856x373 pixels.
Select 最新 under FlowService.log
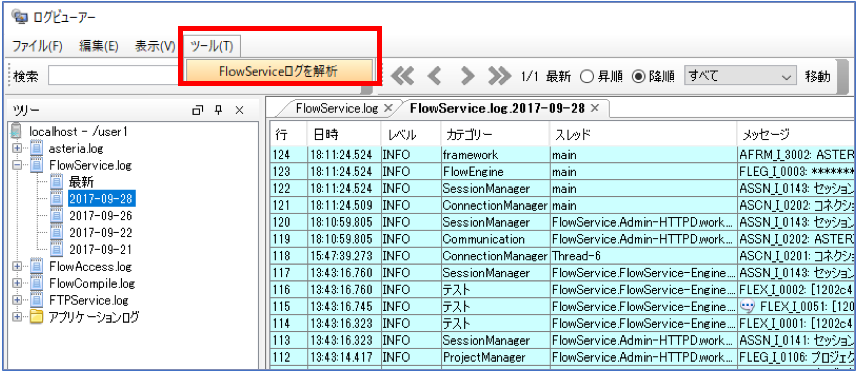(82, 182)
